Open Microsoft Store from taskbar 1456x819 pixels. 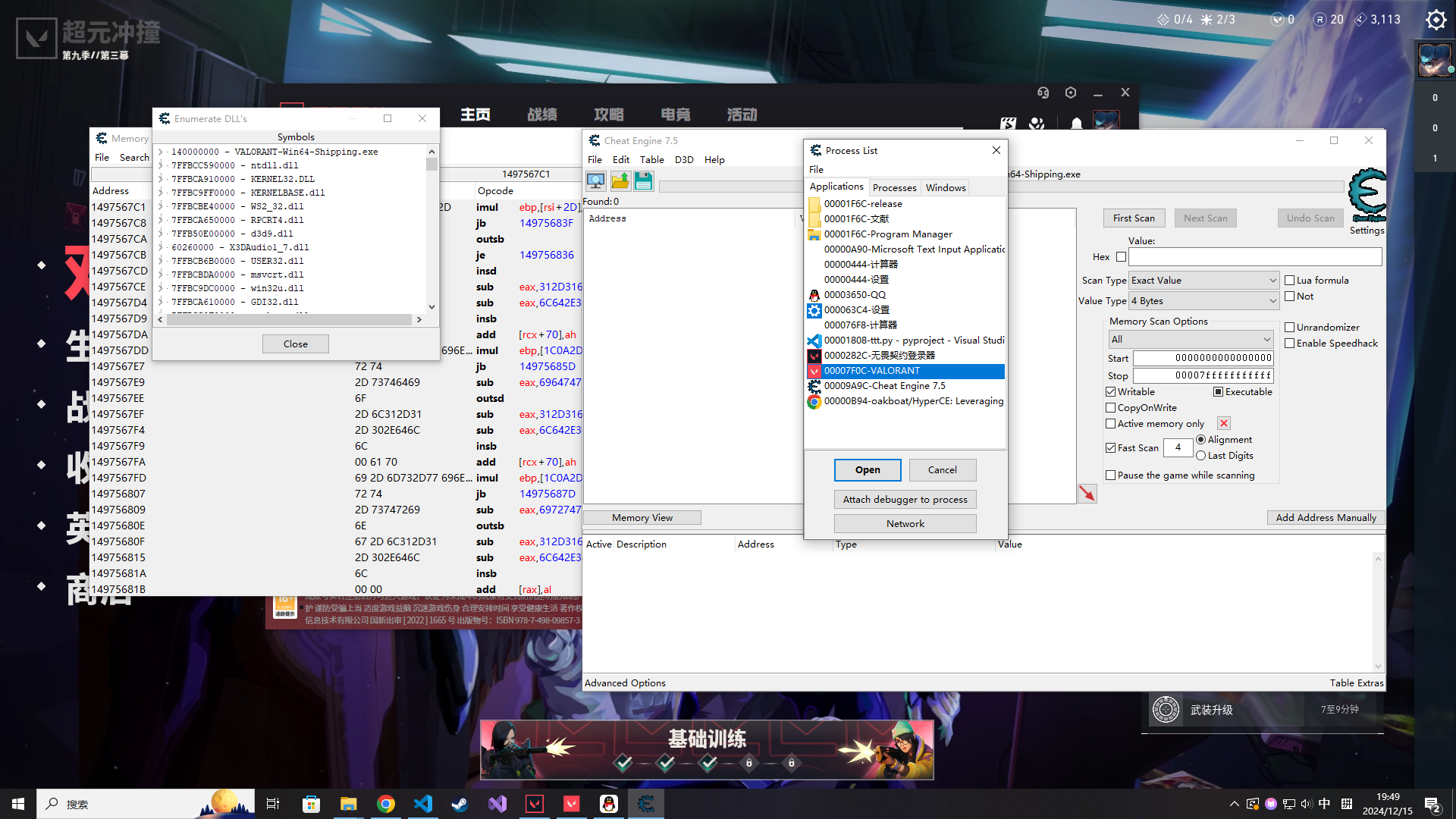click(311, 804)
